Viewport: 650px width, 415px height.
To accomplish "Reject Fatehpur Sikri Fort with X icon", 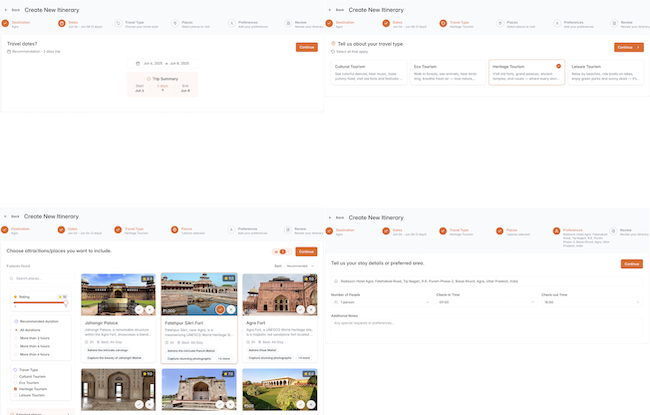I will (x=230, y=309).
